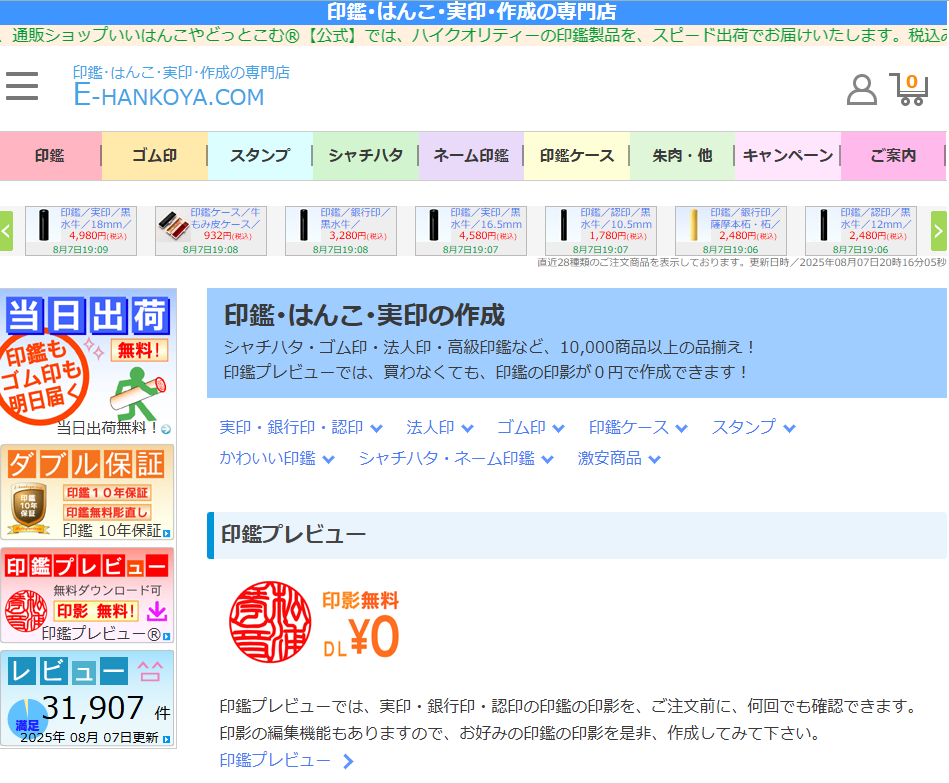Open the ダブル保証 10-year warranty banner
The image size is (949, 783).
pos(88,493)
